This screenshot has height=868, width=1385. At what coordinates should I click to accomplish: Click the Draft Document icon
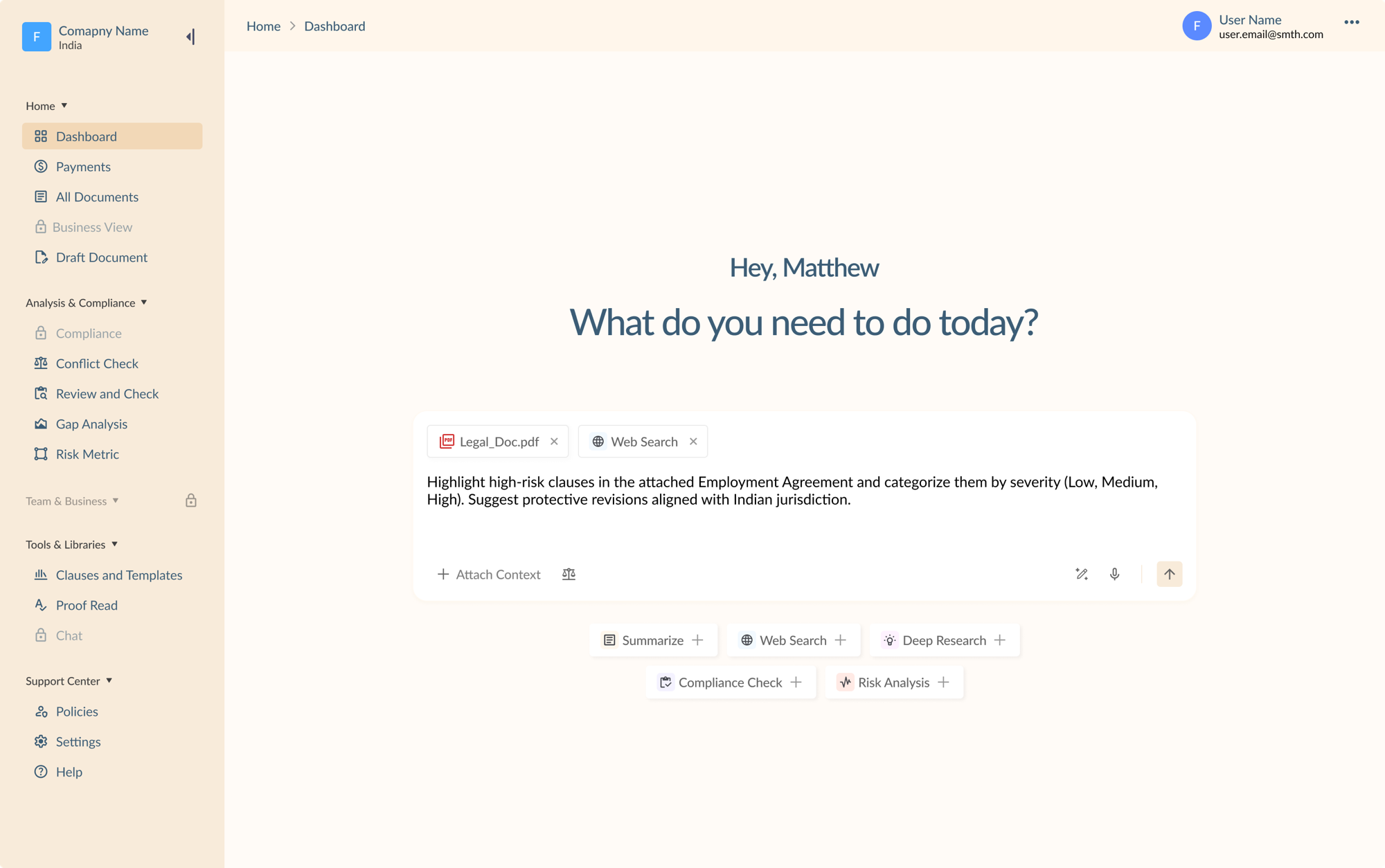41,257
